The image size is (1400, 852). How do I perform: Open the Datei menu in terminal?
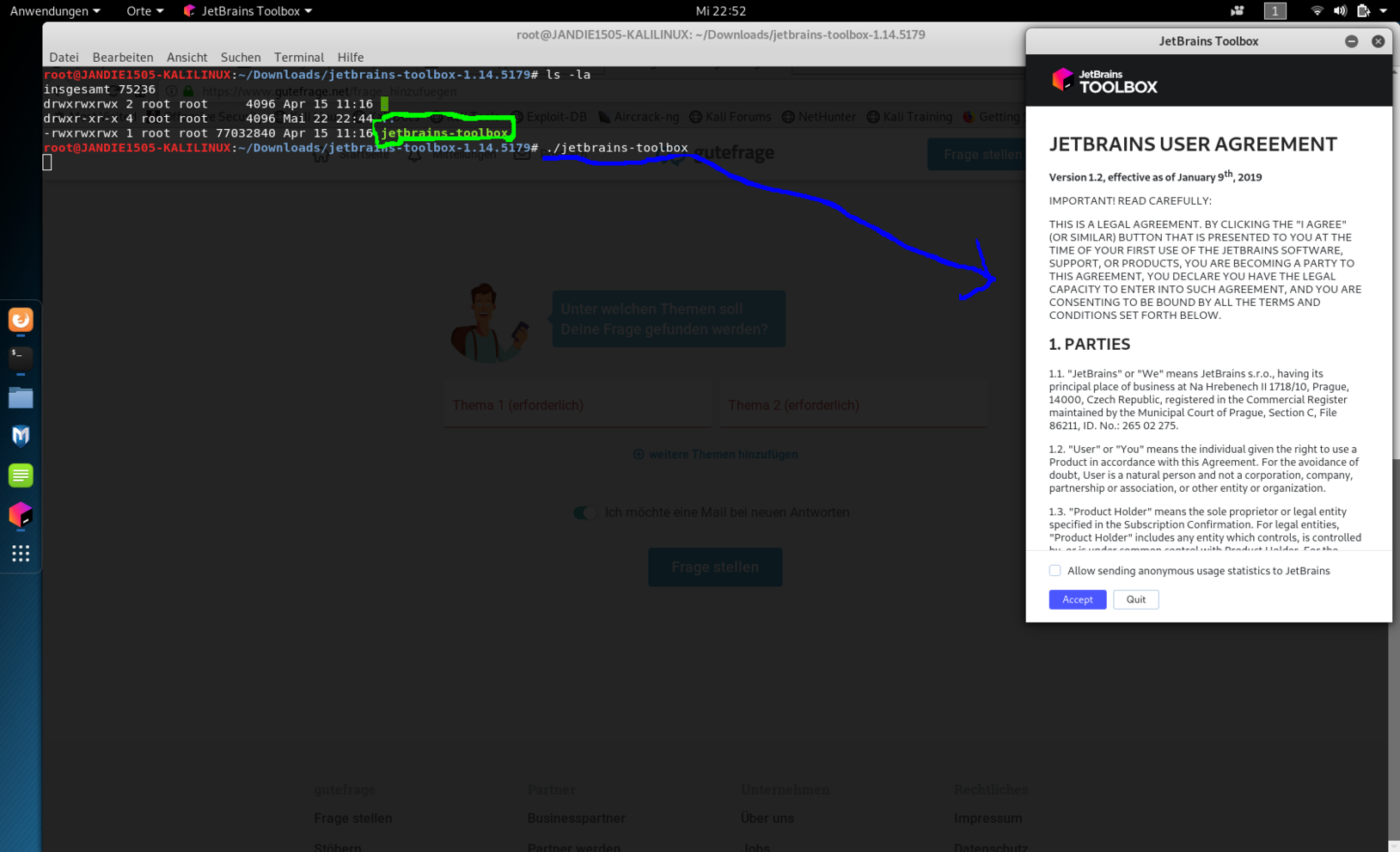point(64,58)
